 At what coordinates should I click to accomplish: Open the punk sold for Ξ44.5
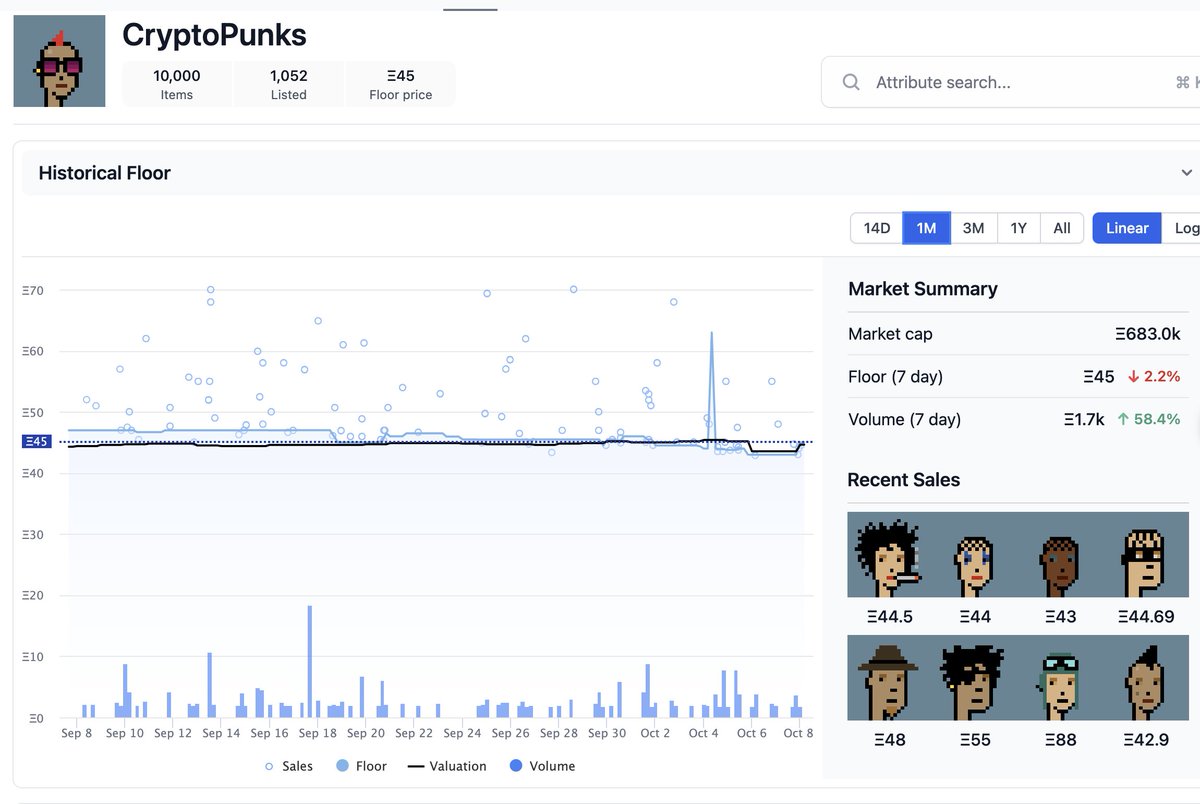[x=889, y=555]
